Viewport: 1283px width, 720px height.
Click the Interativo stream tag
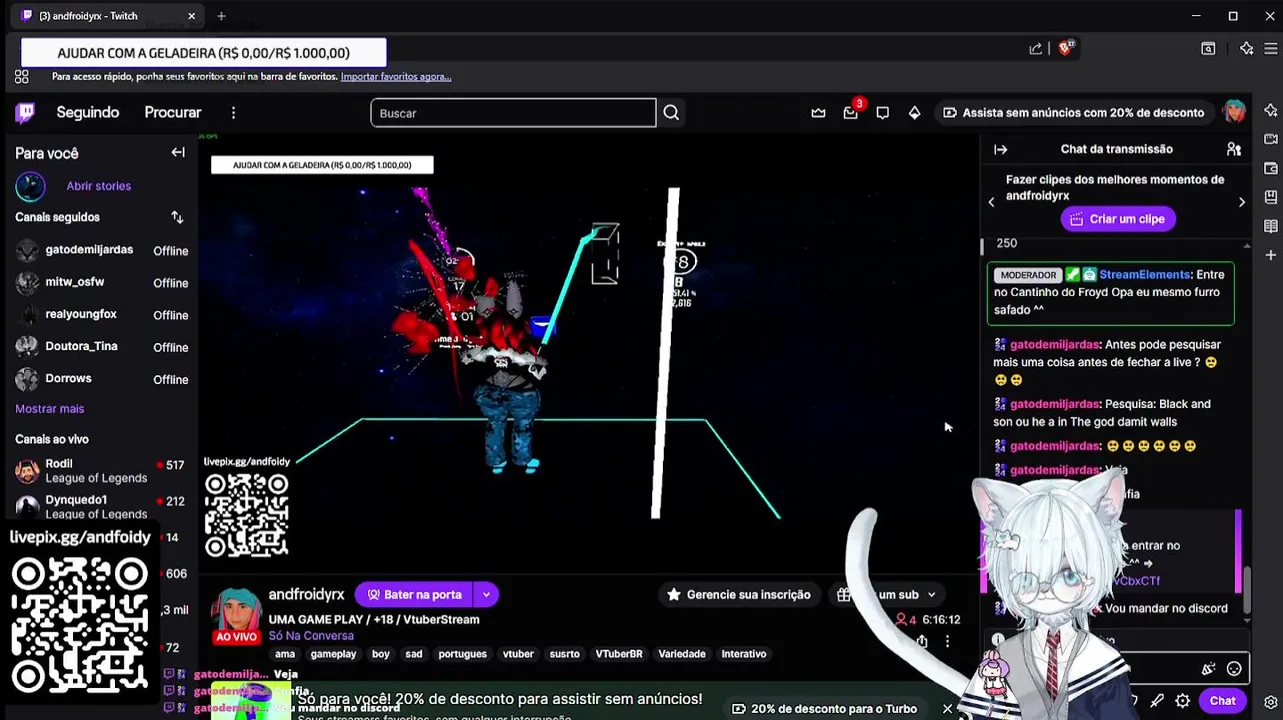(744, 654)
